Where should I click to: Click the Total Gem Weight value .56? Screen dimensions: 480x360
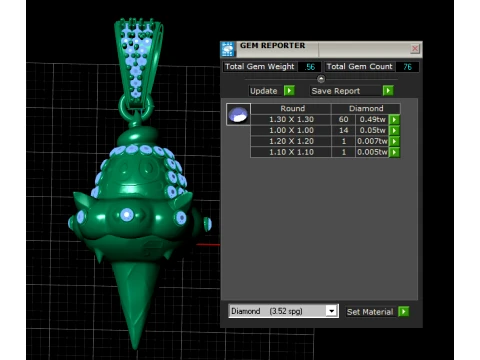[310, 67]
